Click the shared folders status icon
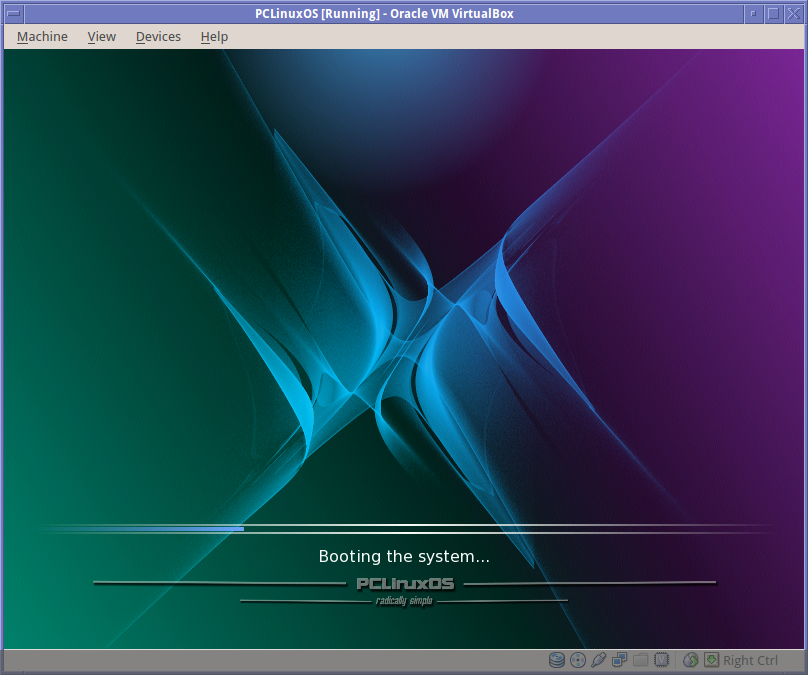Image resolution: width=808 pixels, height=675 pixels. click(641, 660)
